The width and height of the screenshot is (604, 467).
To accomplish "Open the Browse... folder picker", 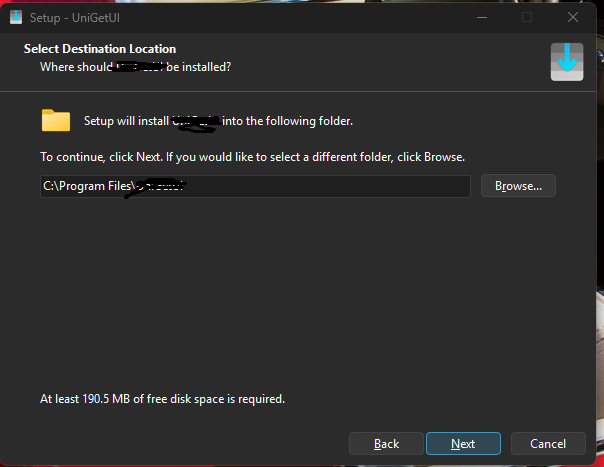I will coord(518,186).
